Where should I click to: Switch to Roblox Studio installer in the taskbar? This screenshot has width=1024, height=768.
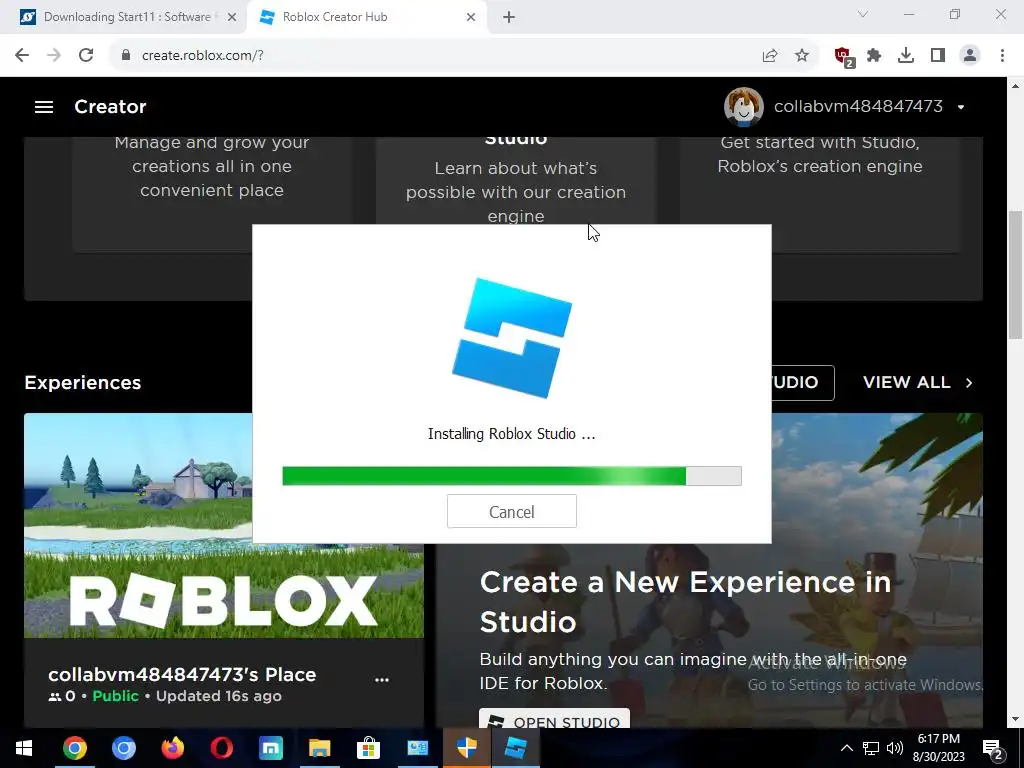pos(515,748)
